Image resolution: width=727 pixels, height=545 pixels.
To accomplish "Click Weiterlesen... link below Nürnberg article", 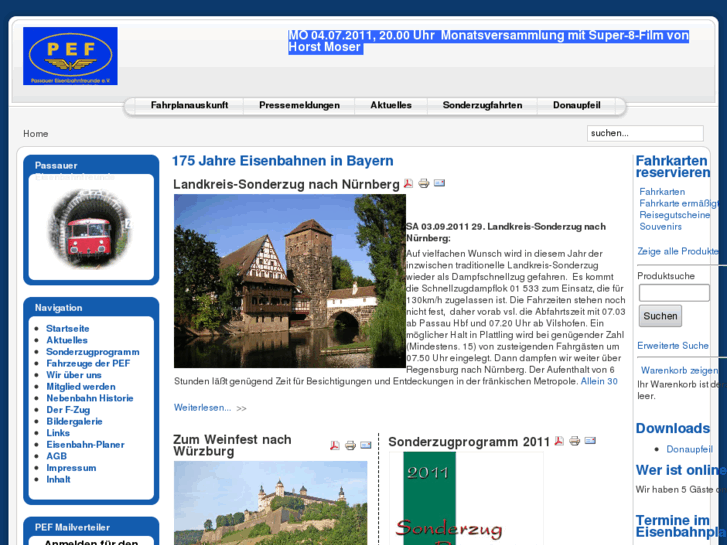I will pos(202,408).
